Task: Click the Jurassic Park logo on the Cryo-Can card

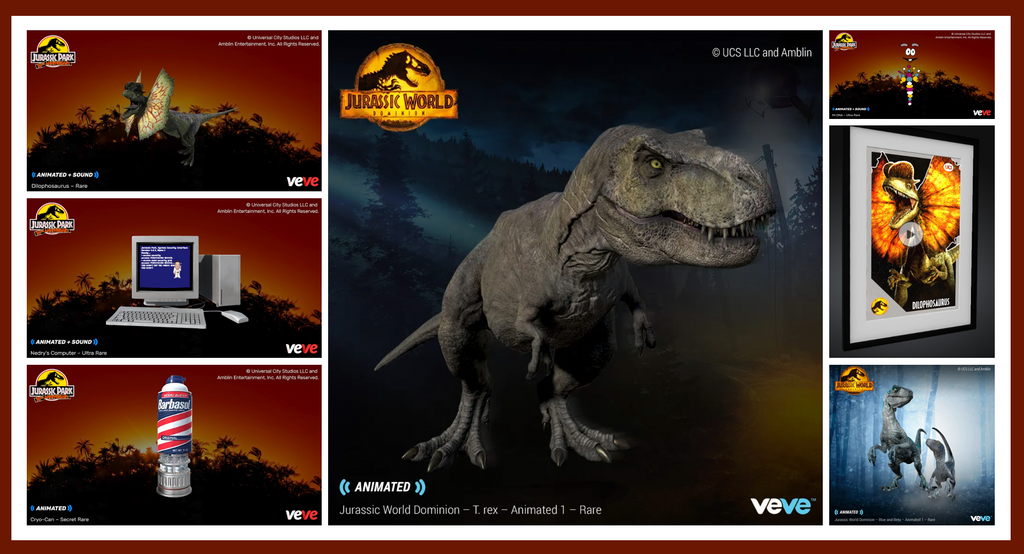Action: [x=52, y=385]
